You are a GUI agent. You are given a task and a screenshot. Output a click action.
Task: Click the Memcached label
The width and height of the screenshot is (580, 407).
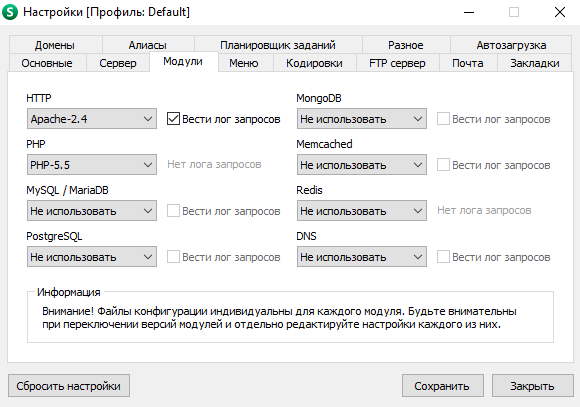tap(324, 144)
